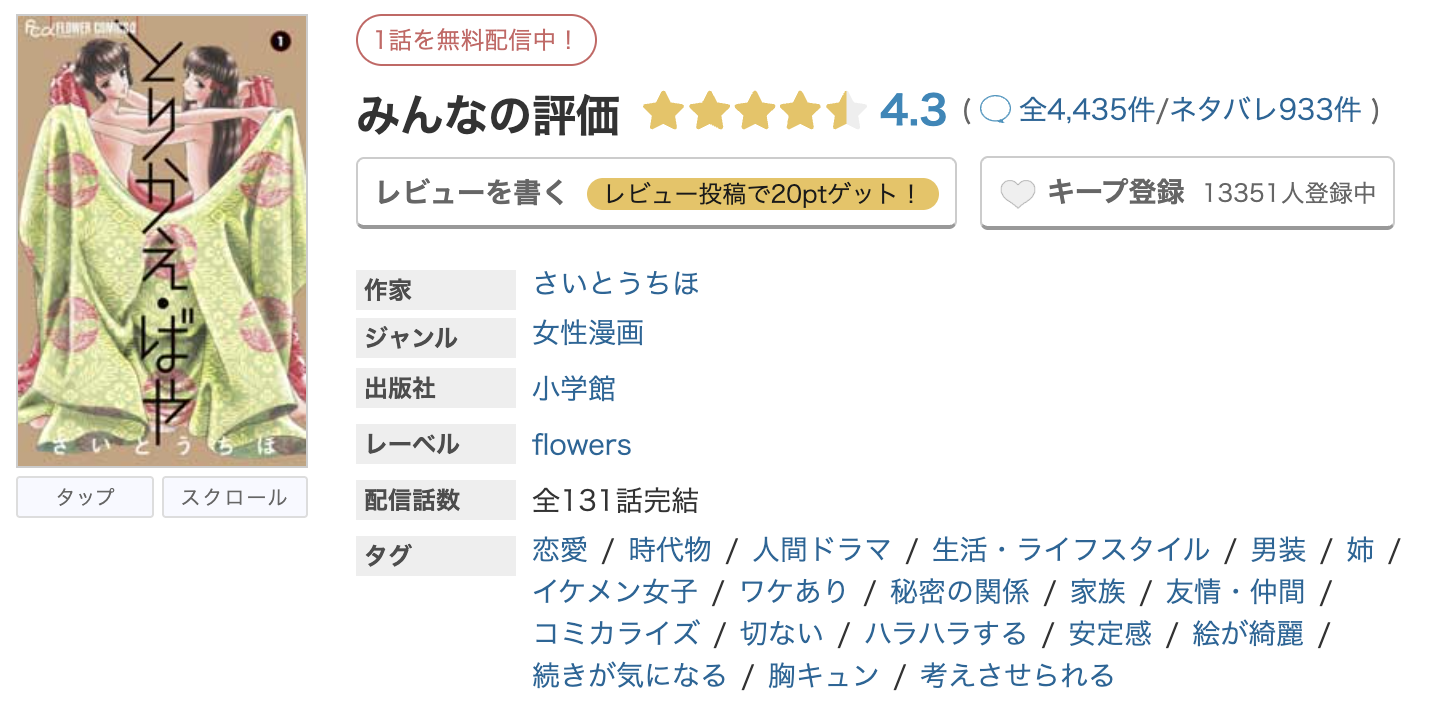1448x718 pixels.
Task: Select the タップ reading mode
Action: pos(84,496)
